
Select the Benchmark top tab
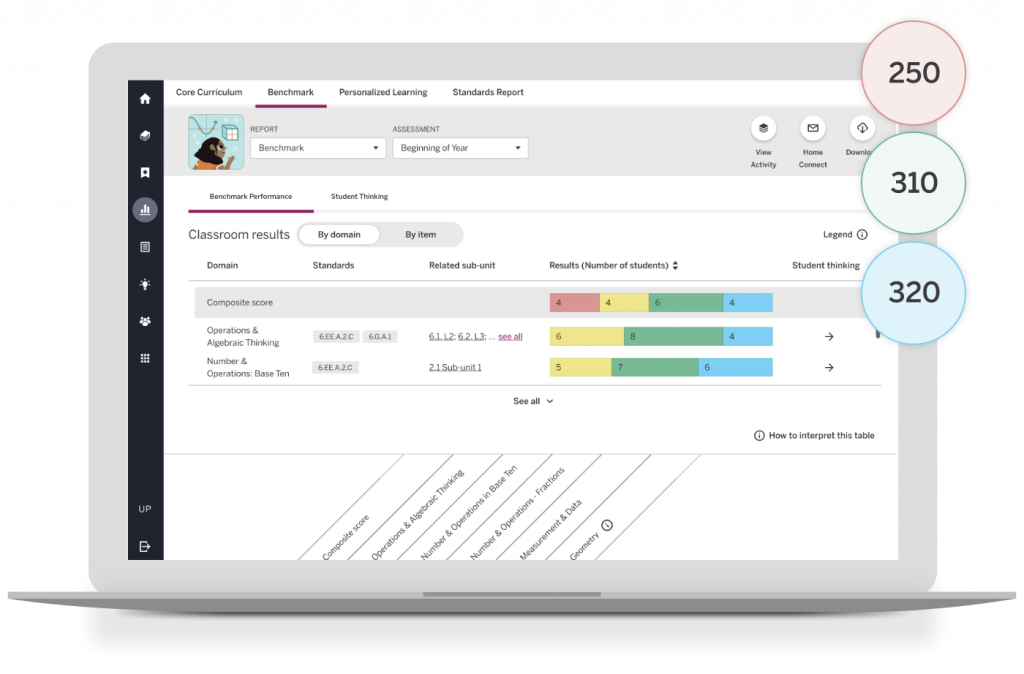tap(291, 92)
